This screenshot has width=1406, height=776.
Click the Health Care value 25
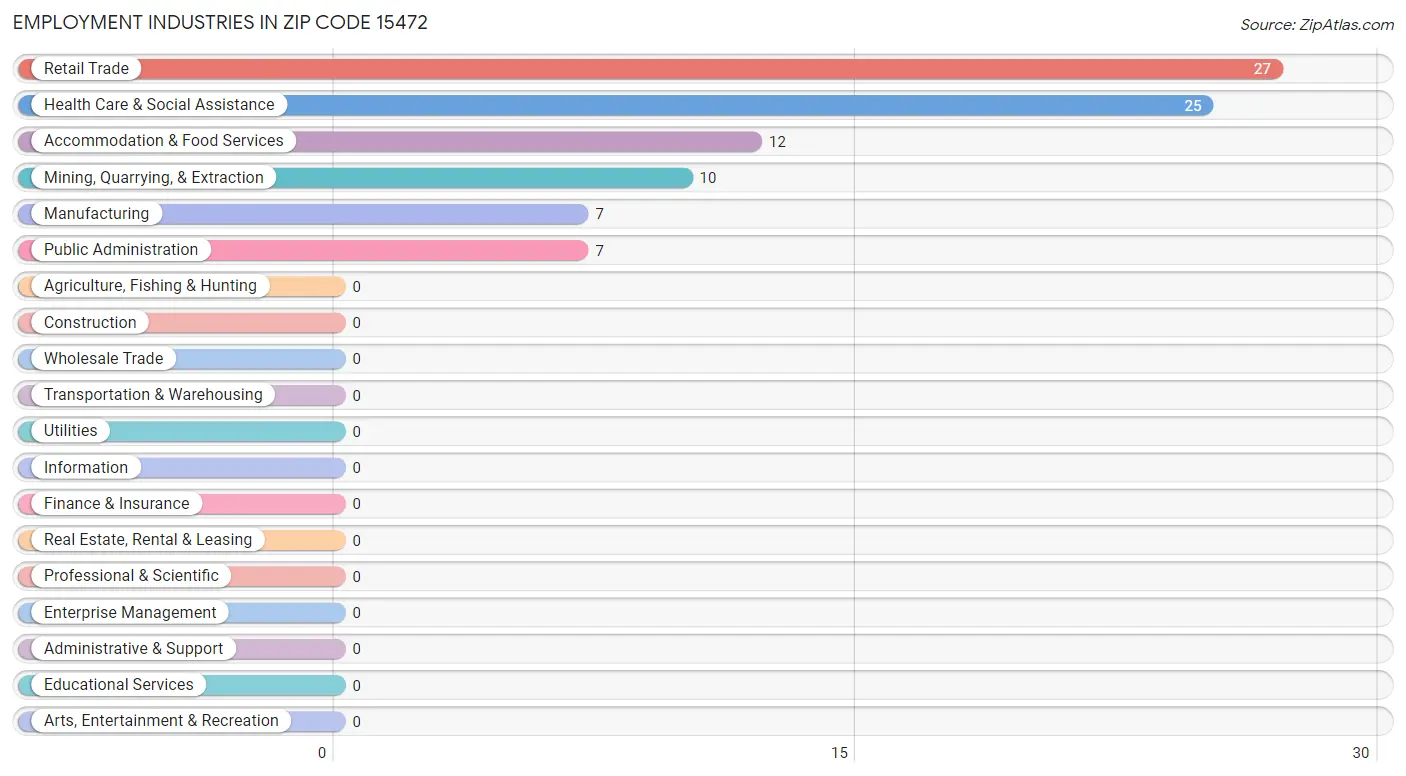click(x=1193, y=105)
